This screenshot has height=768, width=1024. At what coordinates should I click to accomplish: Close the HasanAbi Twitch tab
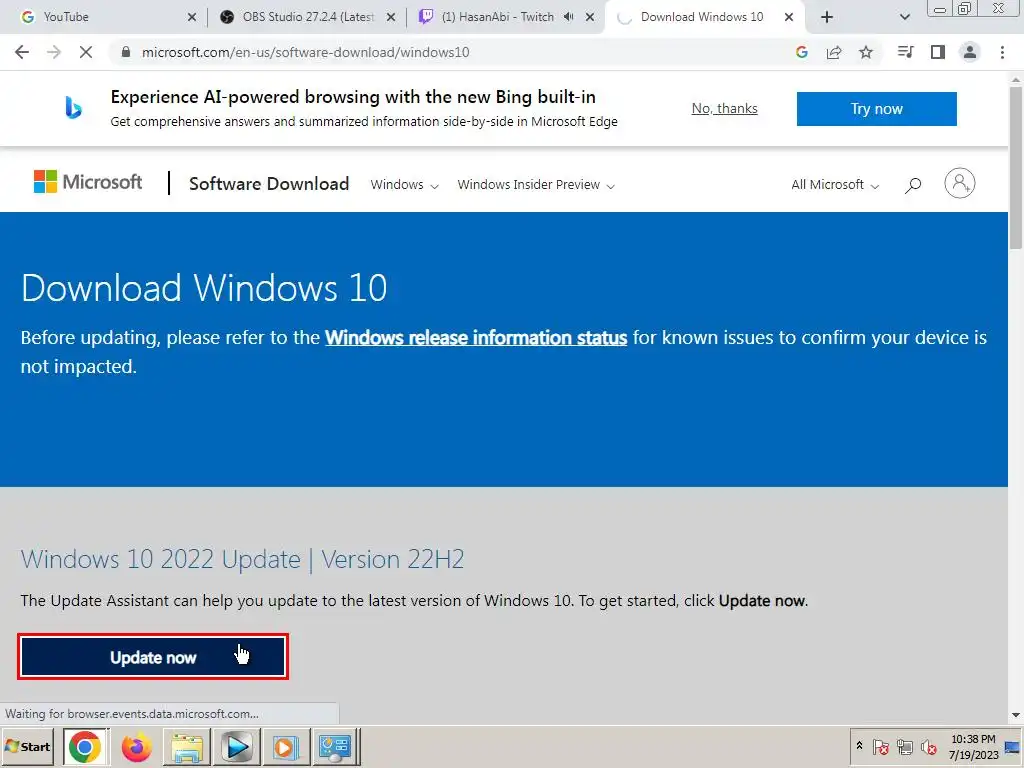(590, 18)
